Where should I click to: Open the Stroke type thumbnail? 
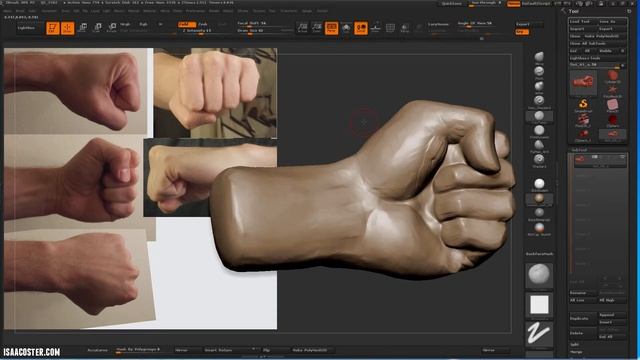click(539, 333)
